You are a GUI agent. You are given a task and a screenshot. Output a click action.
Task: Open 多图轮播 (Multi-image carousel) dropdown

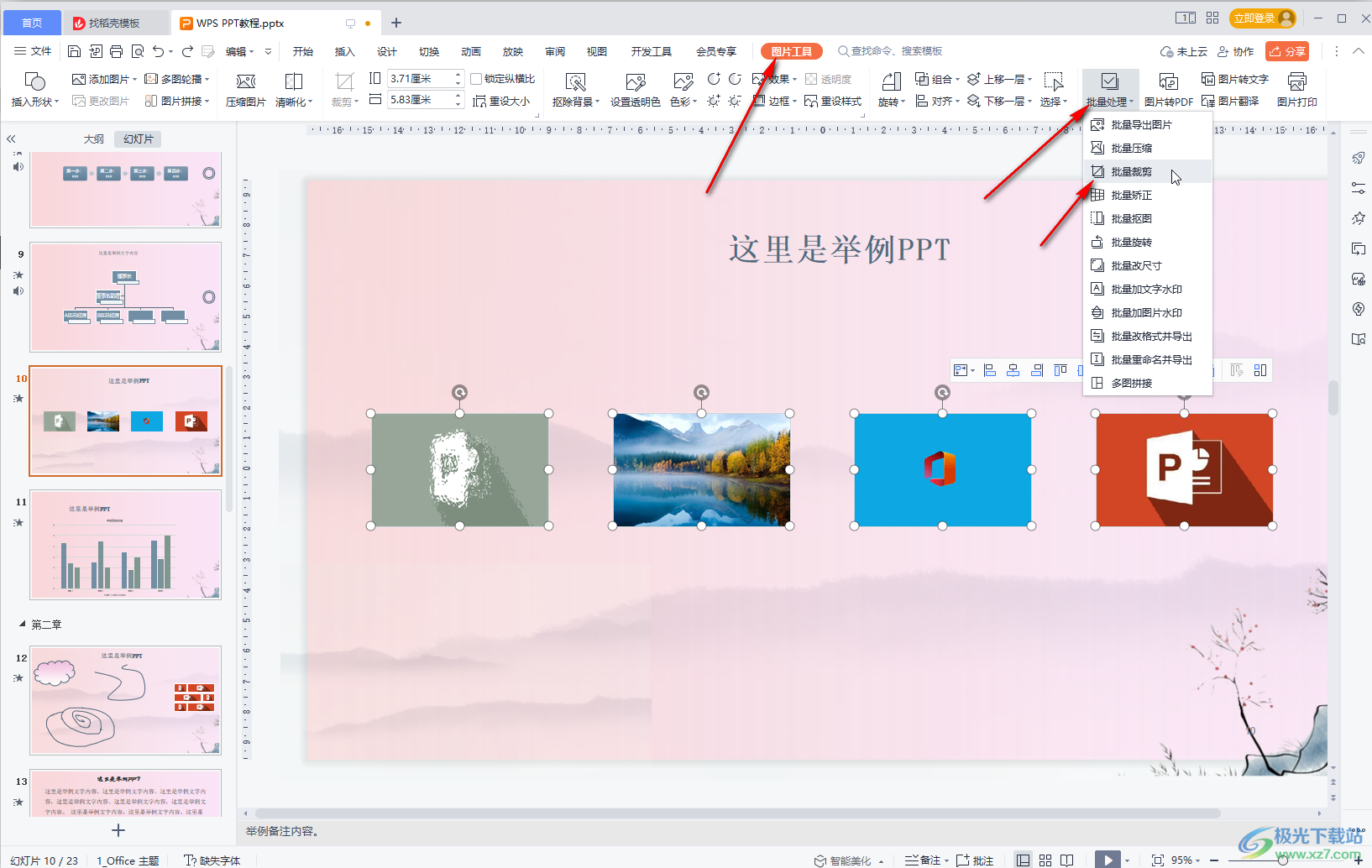[x=176, y=79]
